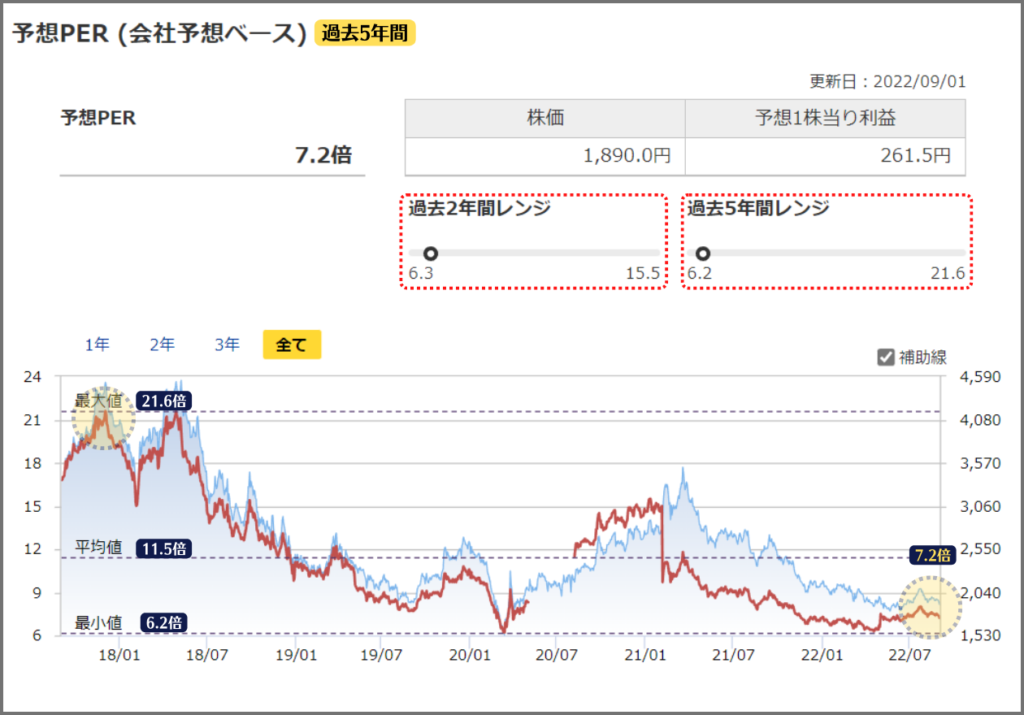This screenshot has height=715, width=1024.
Task: Toggle the 補助線 checkbox
Action: click(x=886, y=357)
